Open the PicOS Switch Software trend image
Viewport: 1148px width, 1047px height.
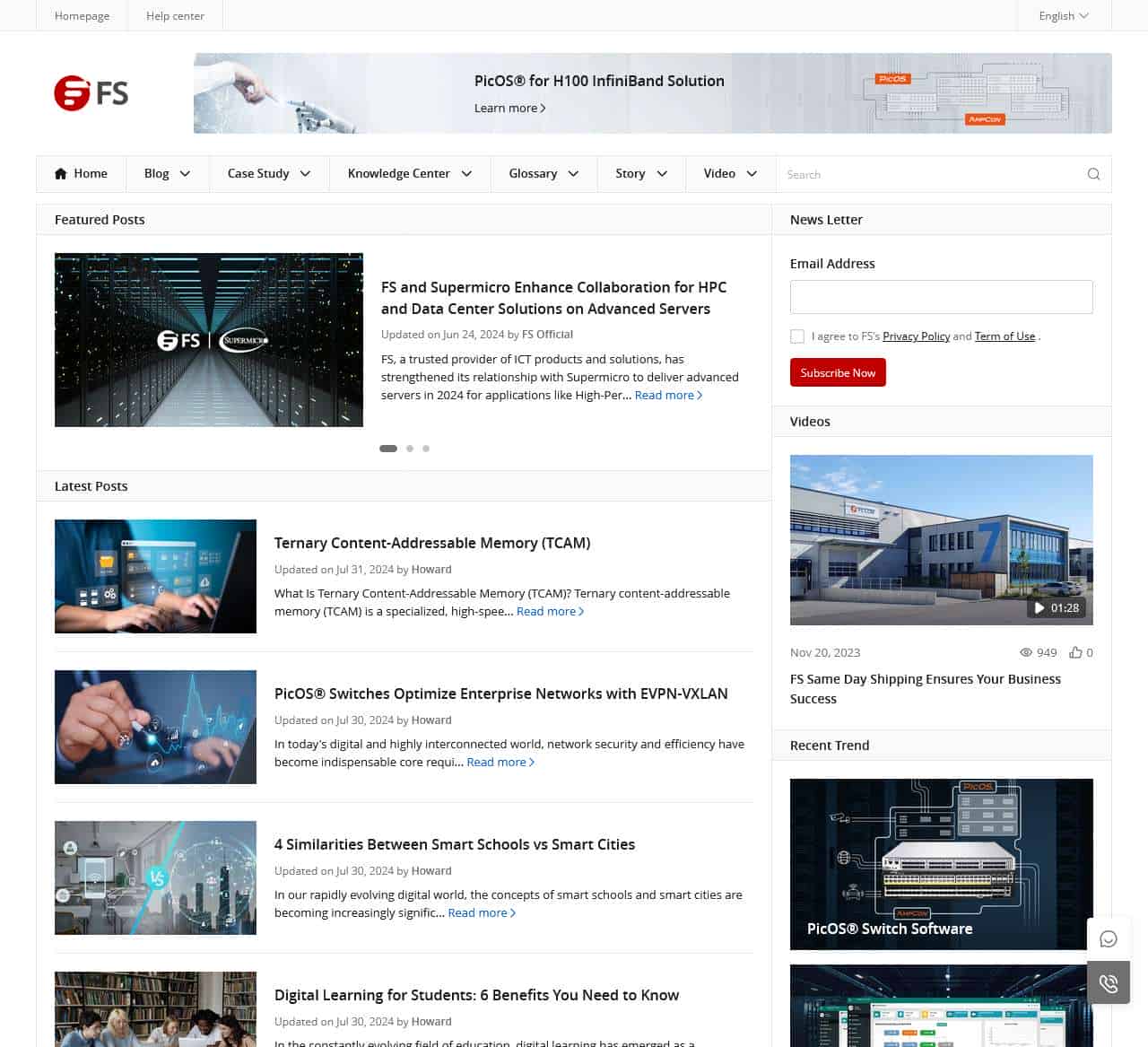coord(941,864)
